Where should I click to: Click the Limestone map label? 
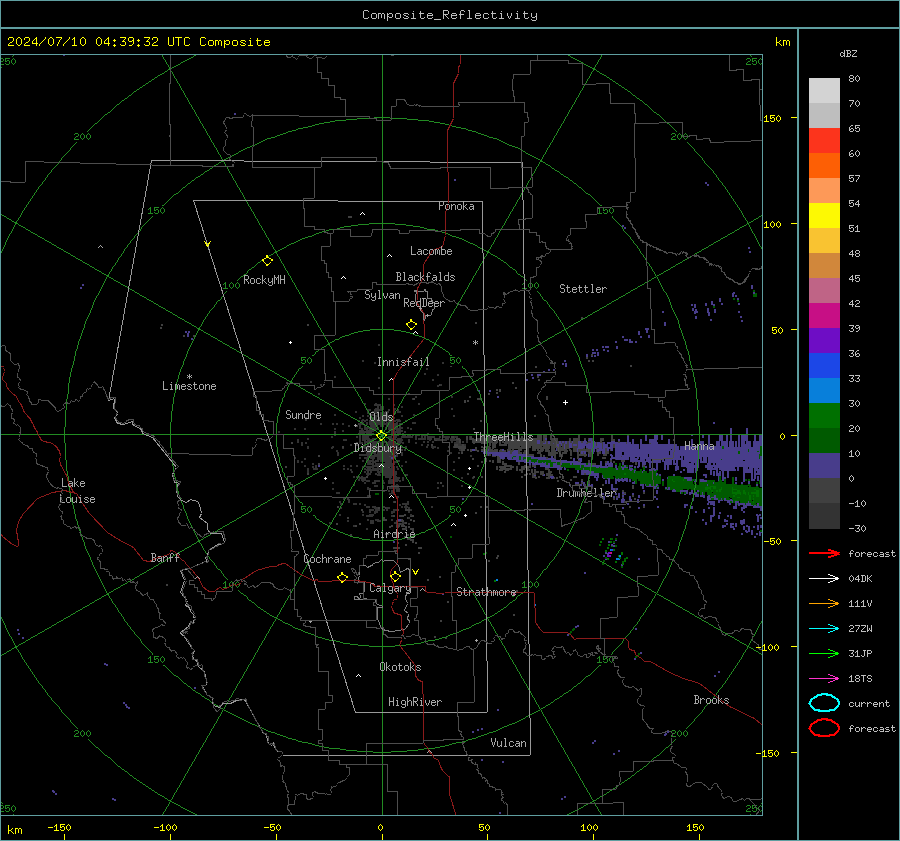[189, 386]
